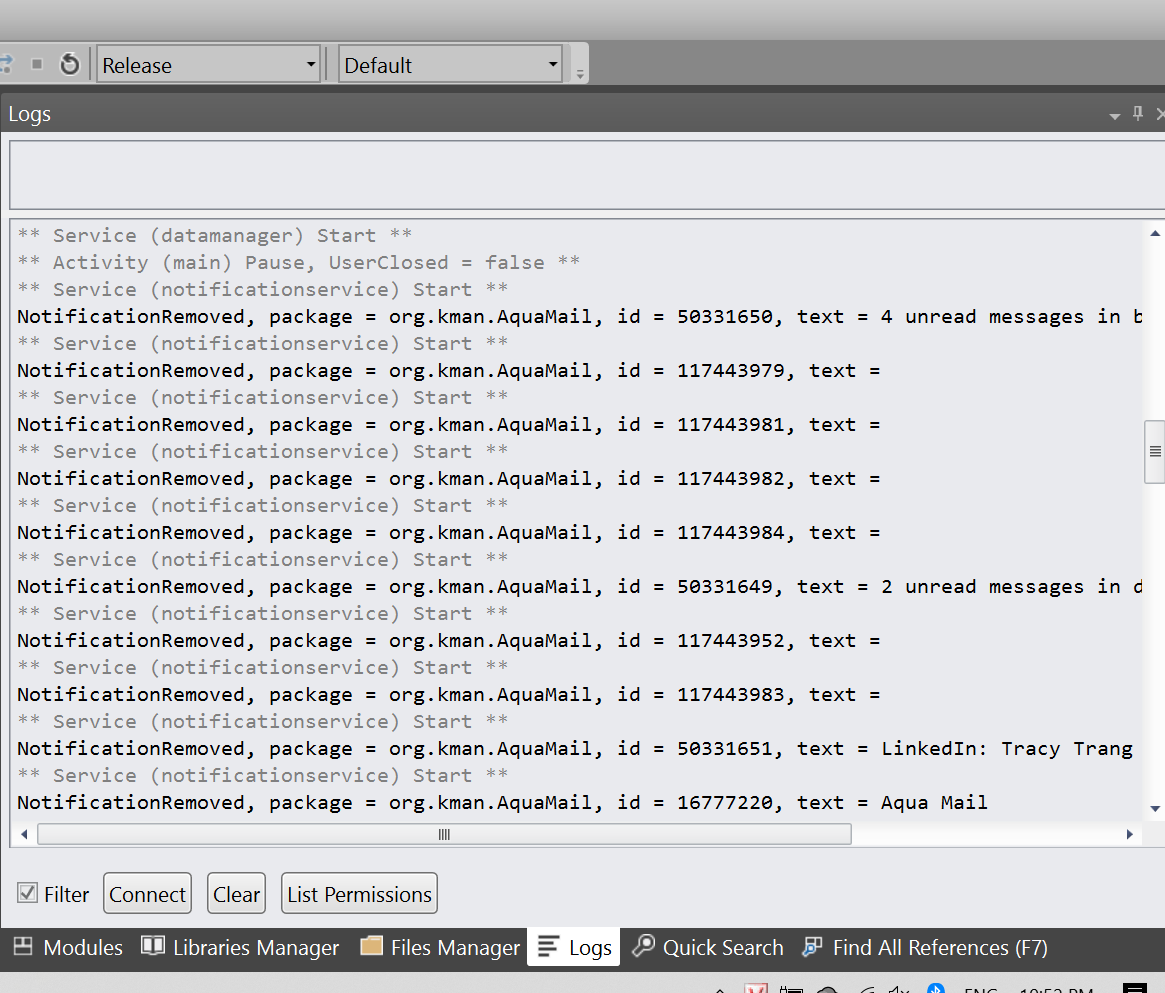Select log line with id = 117443979
The width and height of the screenshot is (1165, 993).
click(449, 371)
